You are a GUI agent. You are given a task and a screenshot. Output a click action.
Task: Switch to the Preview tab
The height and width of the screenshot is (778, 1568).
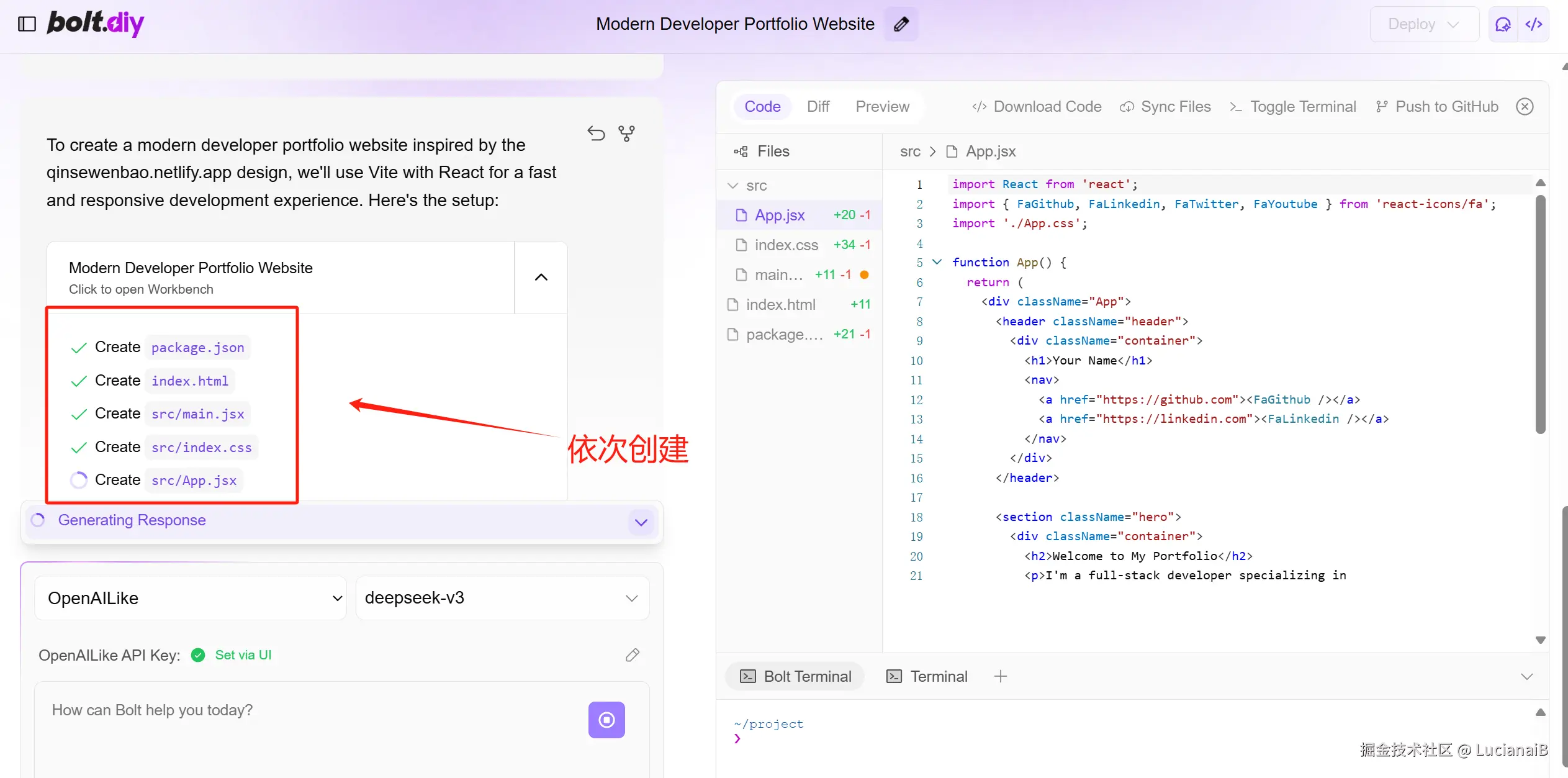881,107
